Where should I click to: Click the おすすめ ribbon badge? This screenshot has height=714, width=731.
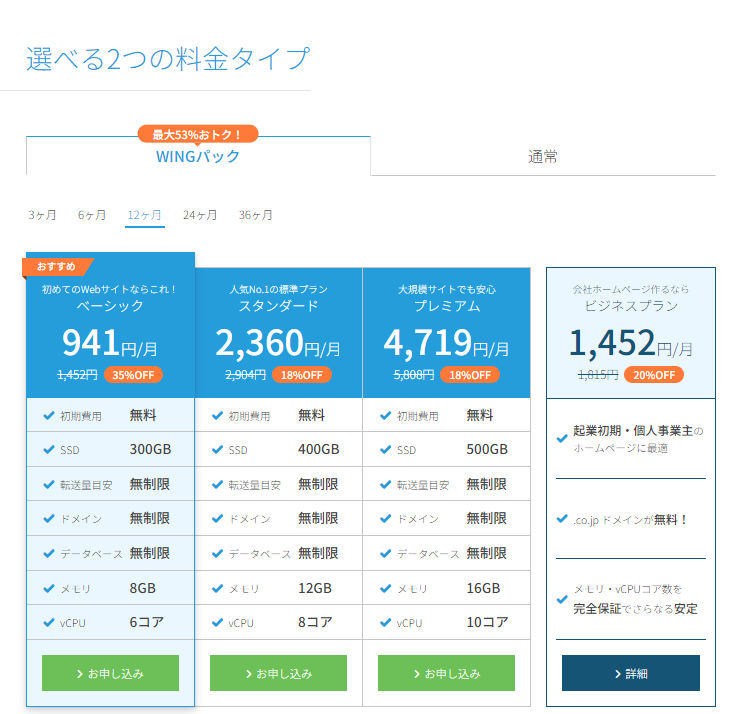(57, 266)
